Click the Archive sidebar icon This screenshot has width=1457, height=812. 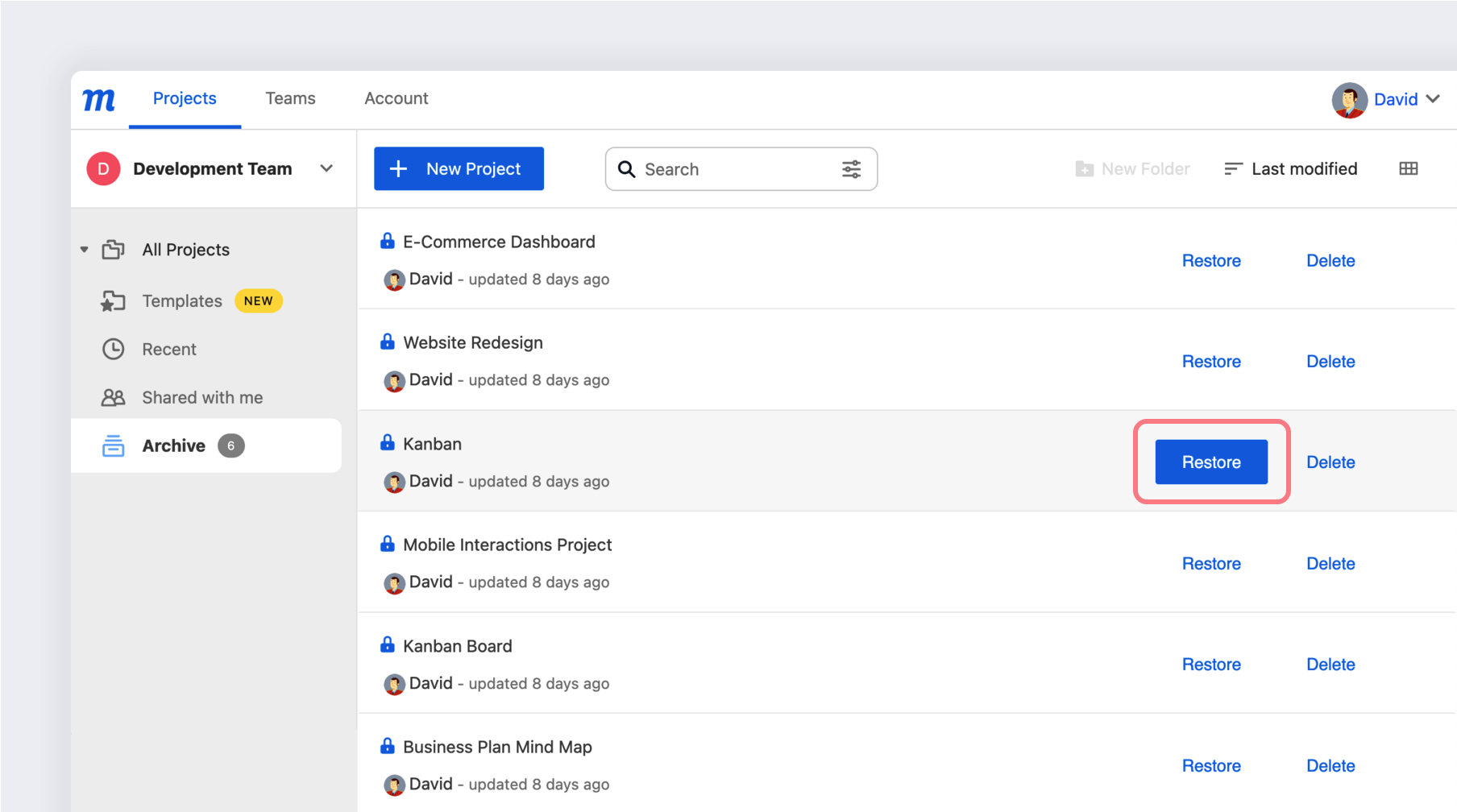114,445
